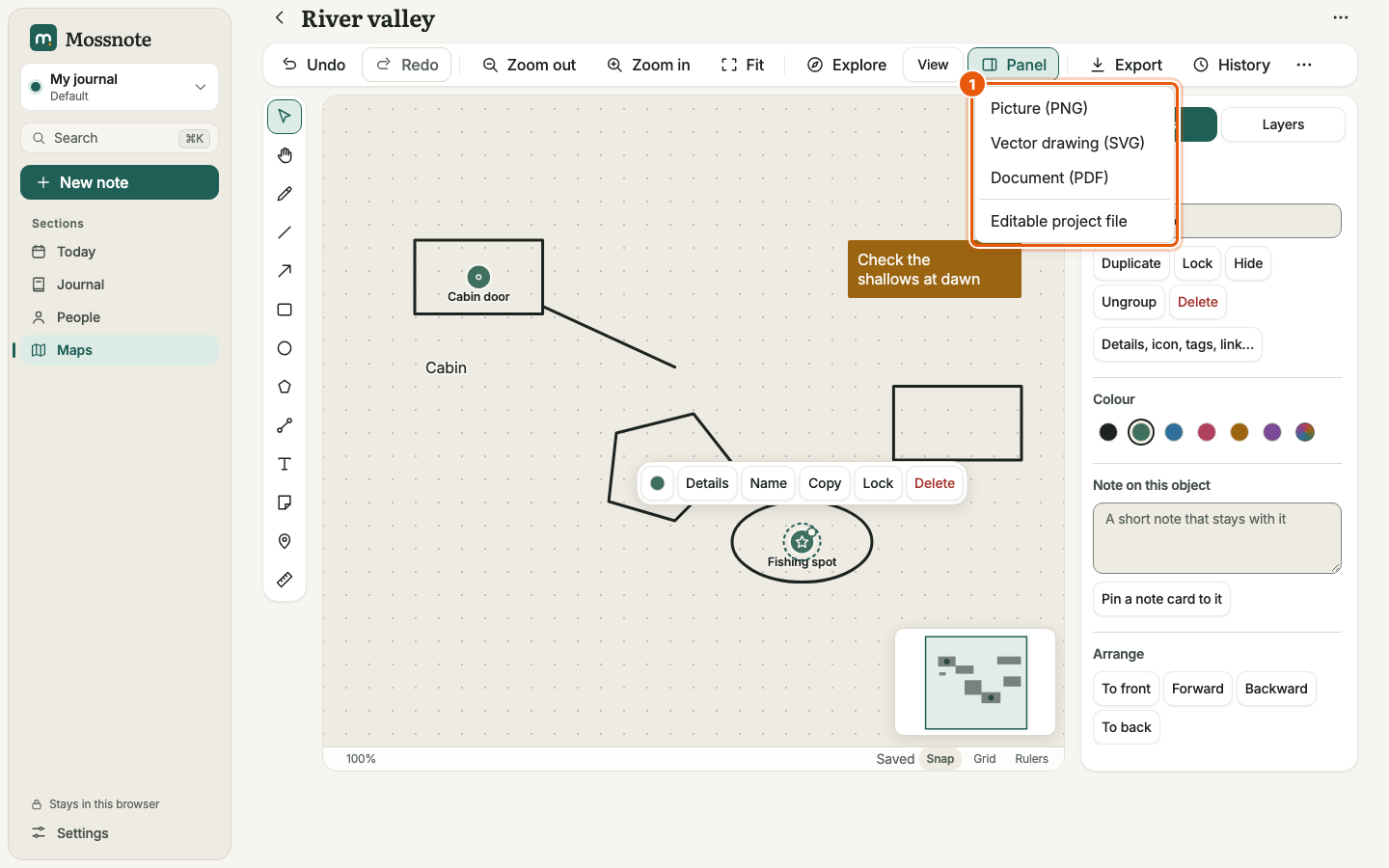
Task: Select the map pin marker tool
Action: pos(285,541)
